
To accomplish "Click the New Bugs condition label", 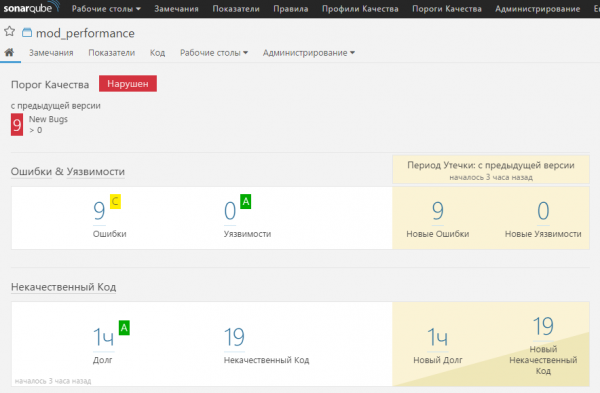I will point(48,119).
